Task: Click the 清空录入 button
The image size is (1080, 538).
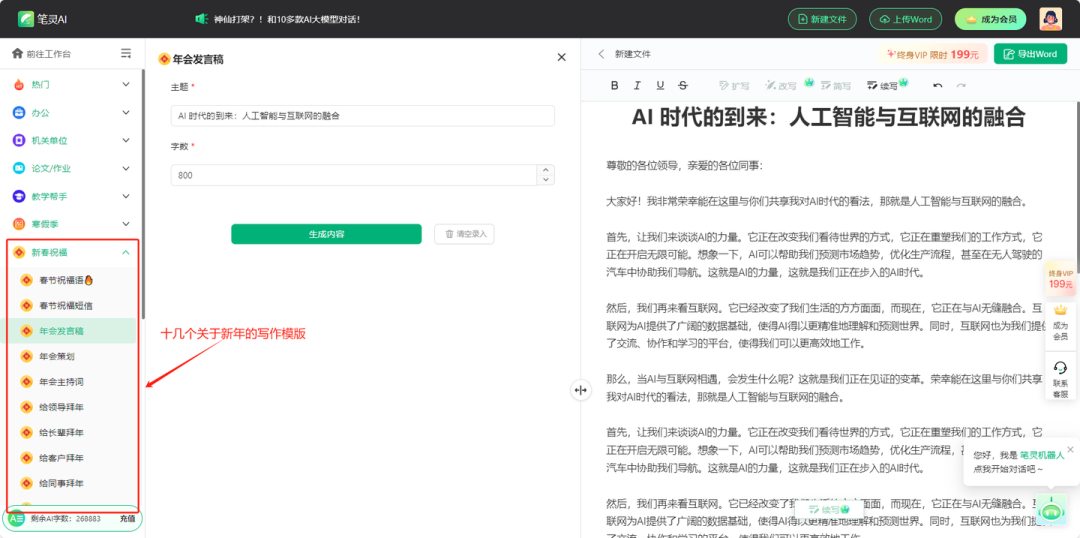Action: pos(464,234)
